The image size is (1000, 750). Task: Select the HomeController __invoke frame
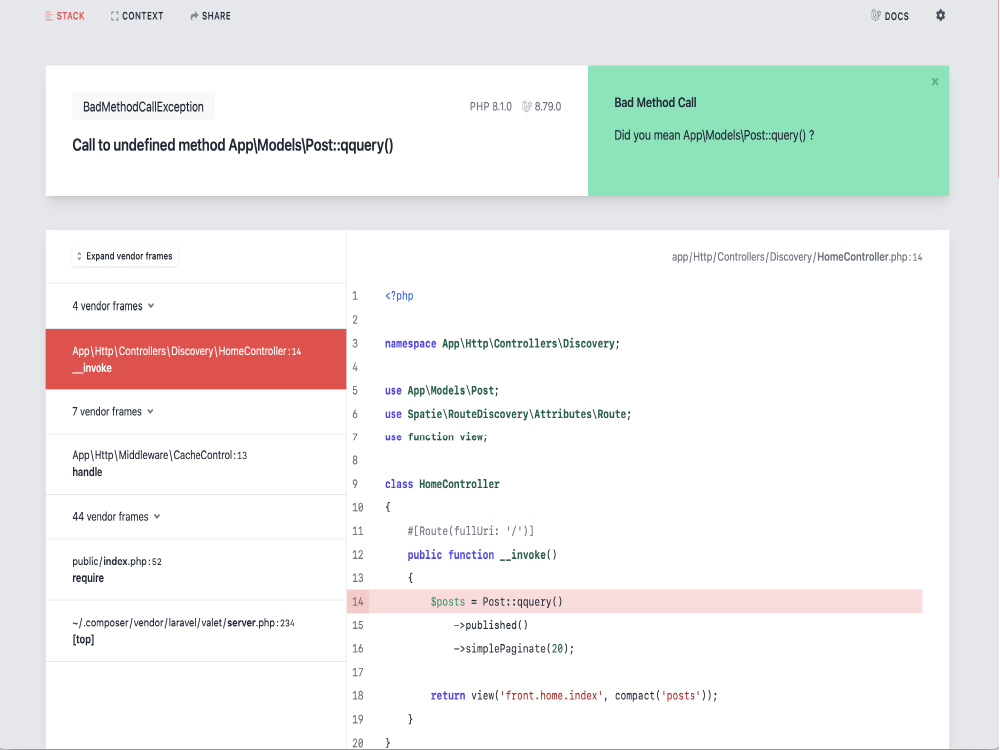[196, 359]
